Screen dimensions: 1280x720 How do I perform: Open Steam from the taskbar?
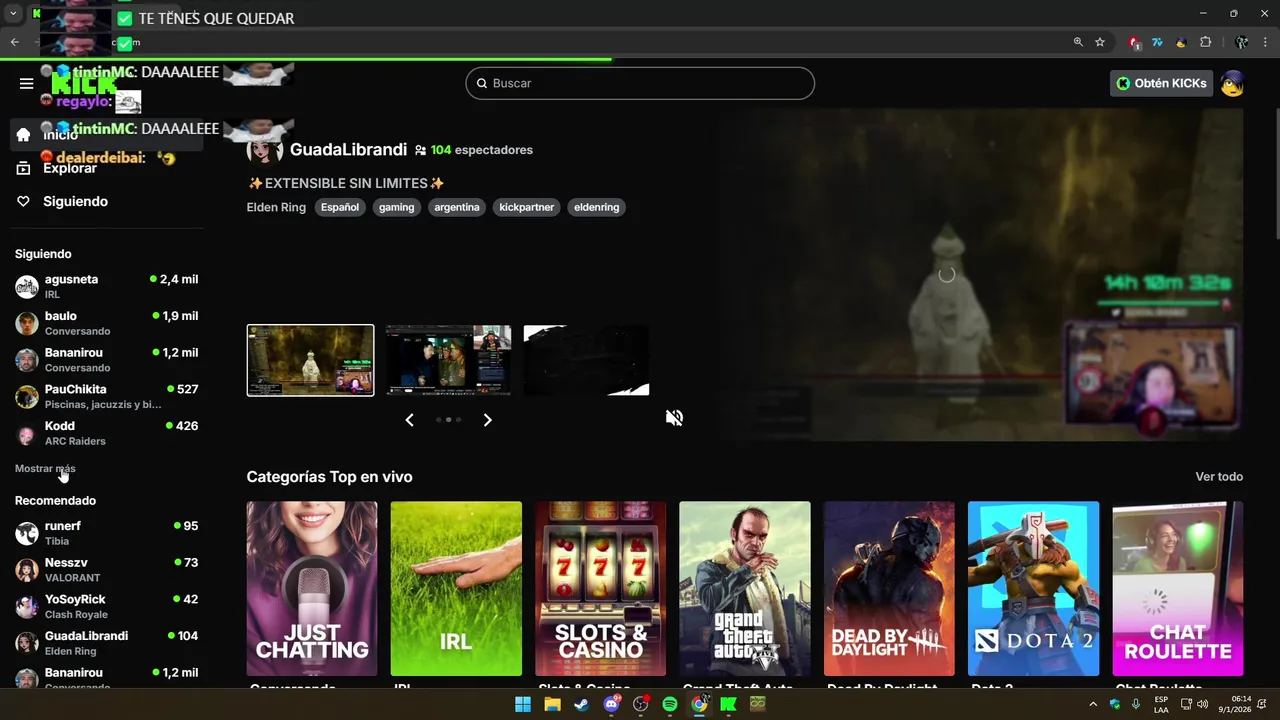click(x=581, y=704)
